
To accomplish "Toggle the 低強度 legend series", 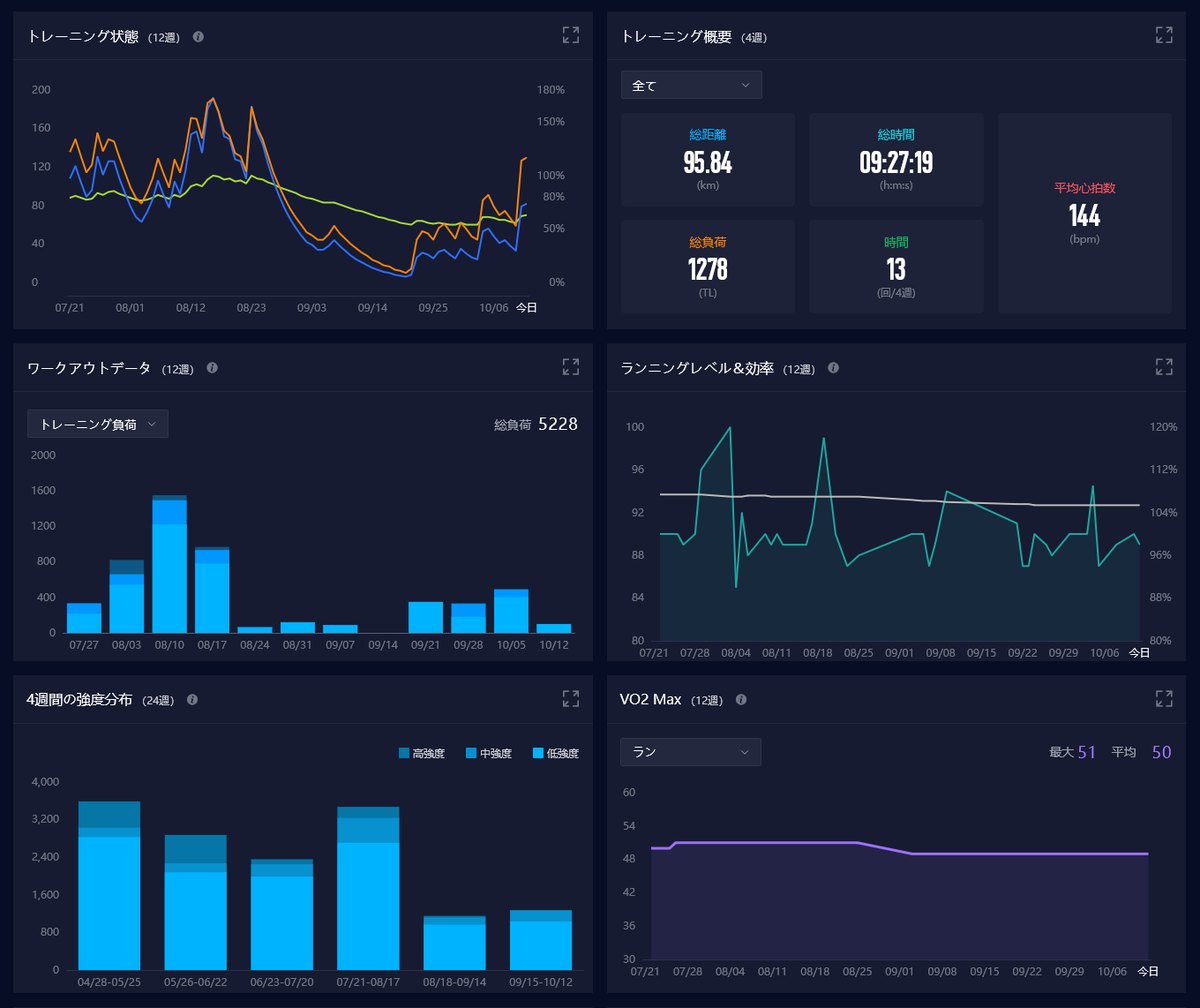I will coord(555,753).
